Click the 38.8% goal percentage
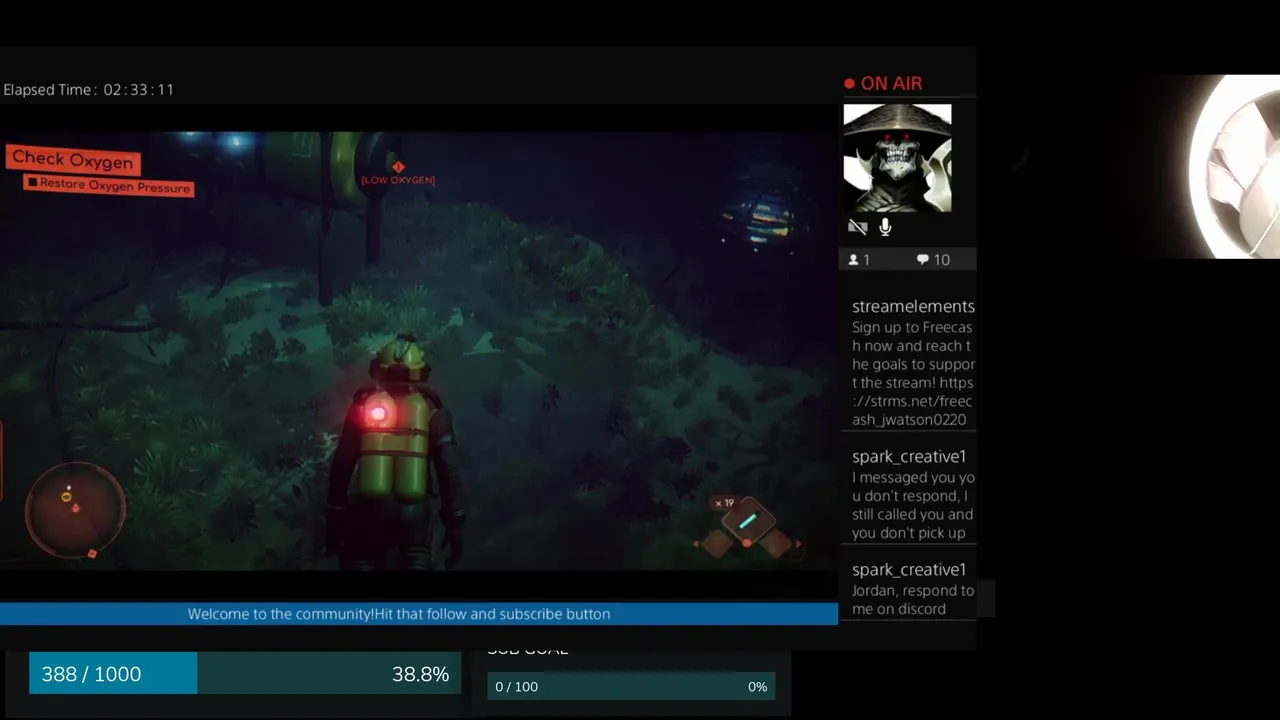 click(420, 674)
